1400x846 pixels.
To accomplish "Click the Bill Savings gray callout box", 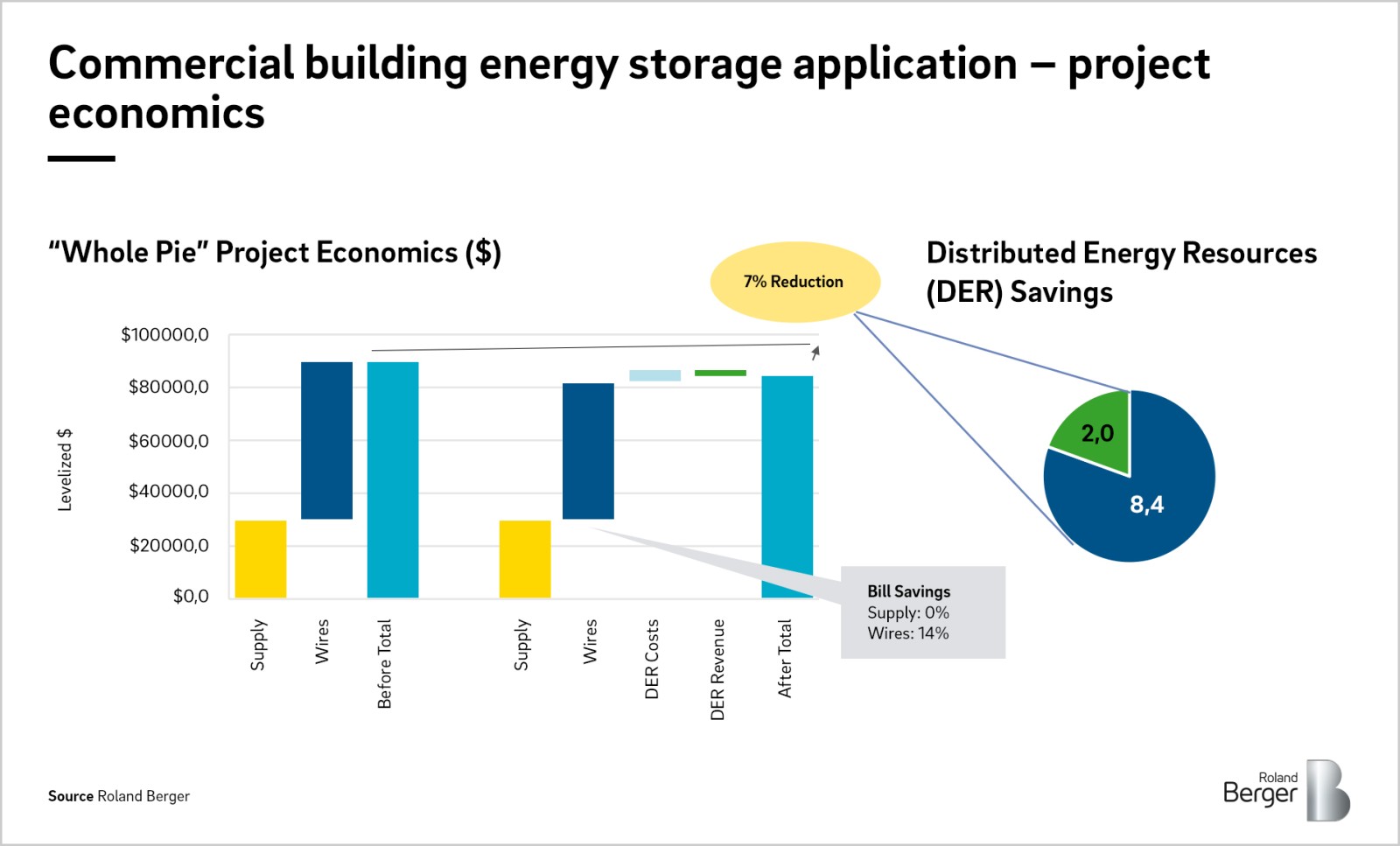I will point(920,612).
